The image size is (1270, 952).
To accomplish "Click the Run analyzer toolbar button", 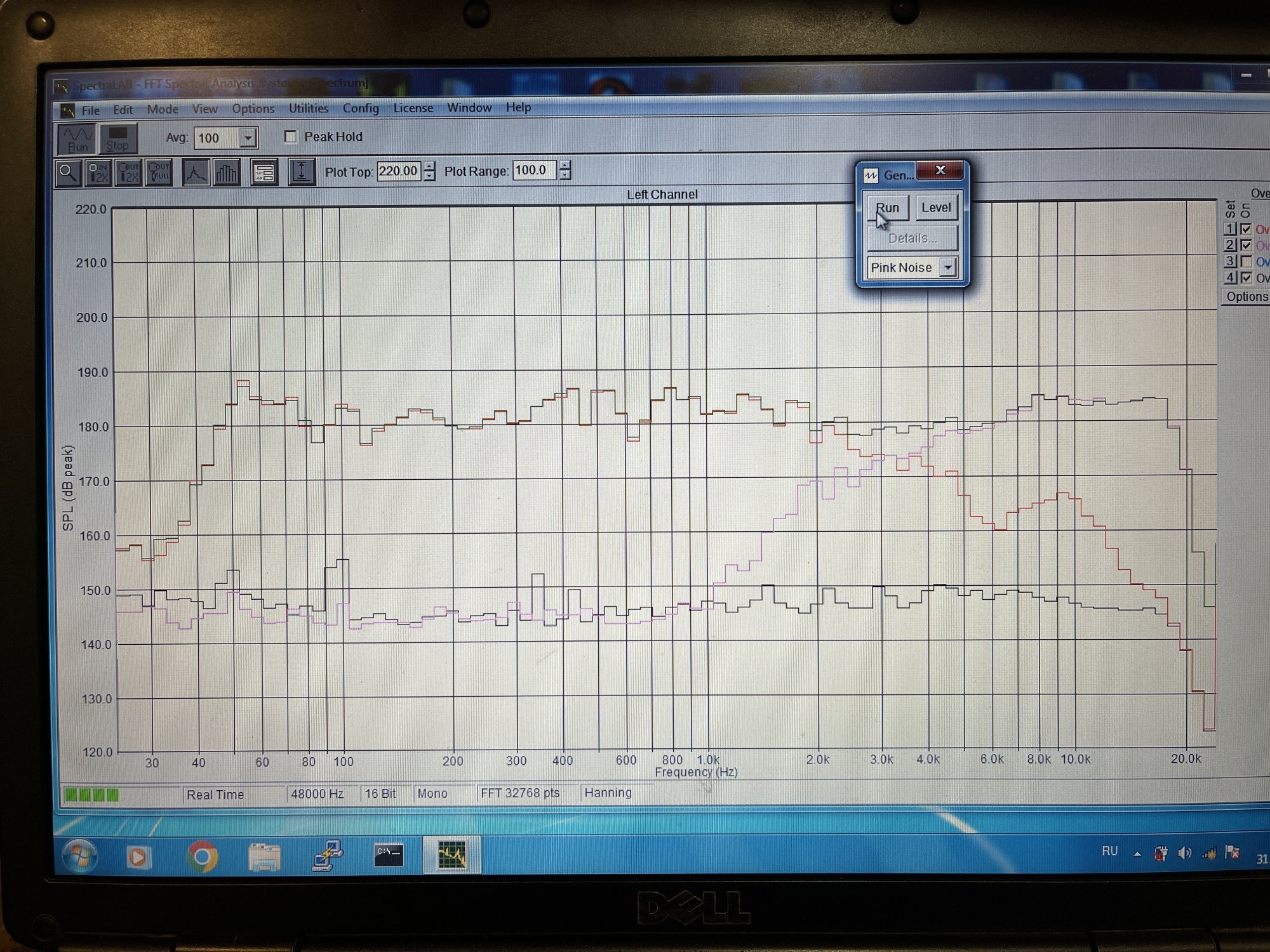I will tap(77, 138).
